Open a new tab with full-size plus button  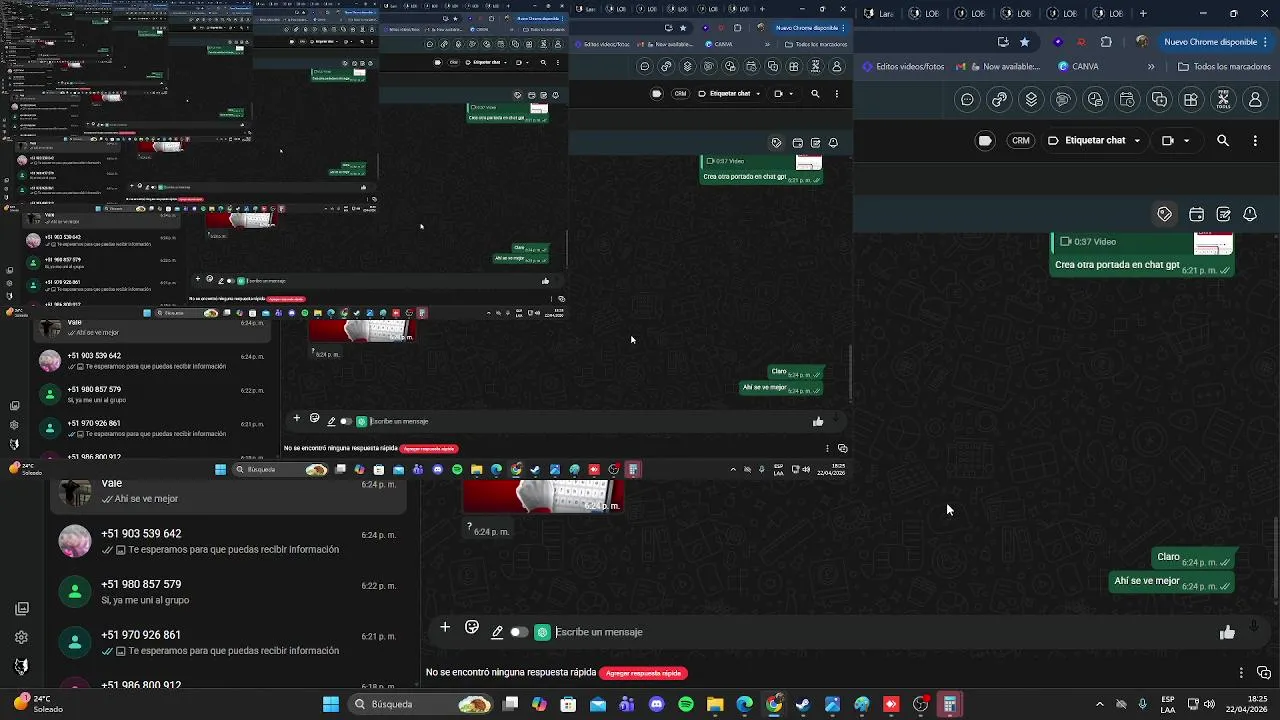pyautogui.click(x=1143, y=13)
